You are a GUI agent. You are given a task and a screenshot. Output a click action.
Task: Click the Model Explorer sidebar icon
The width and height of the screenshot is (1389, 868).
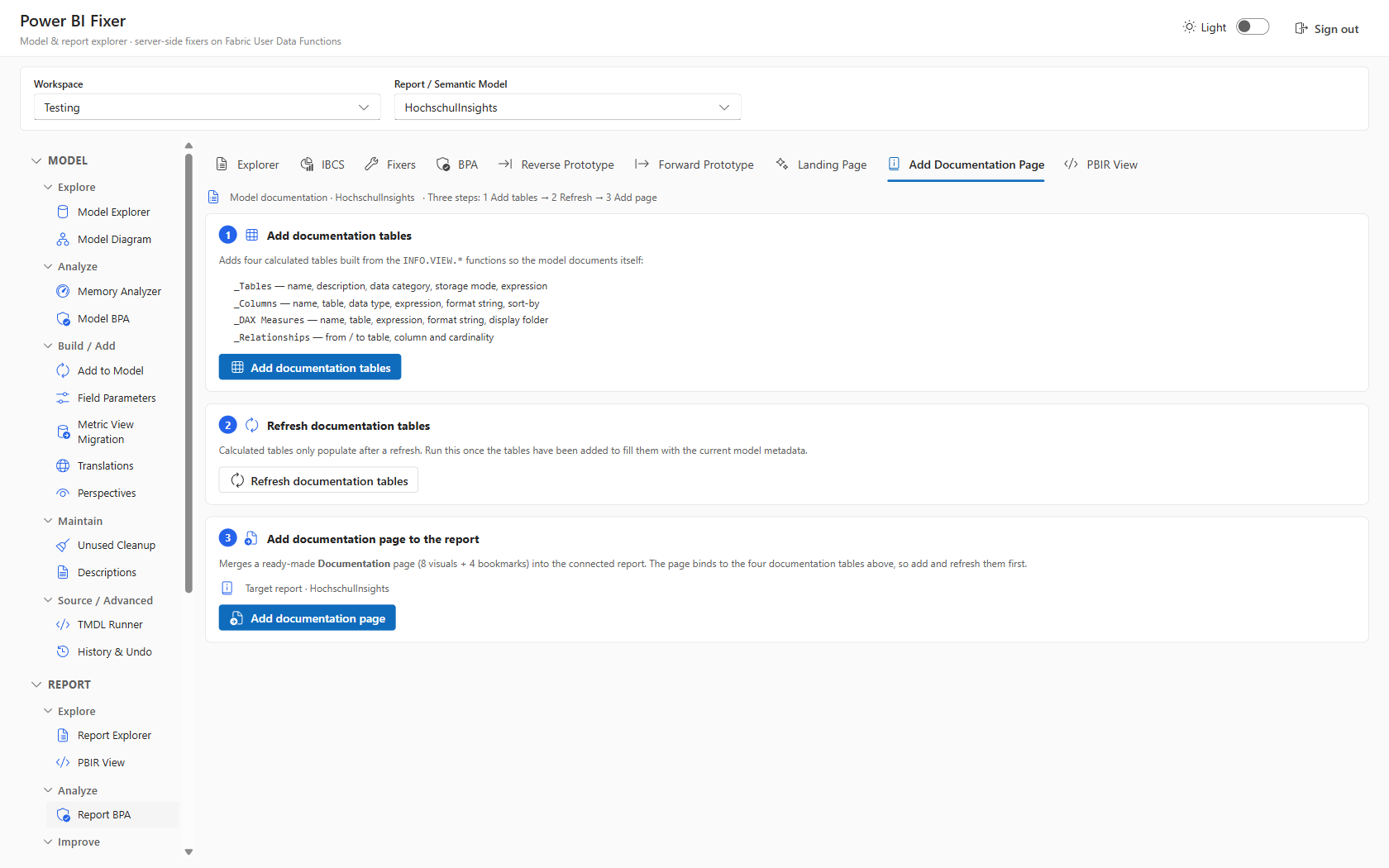click(63, 212)
